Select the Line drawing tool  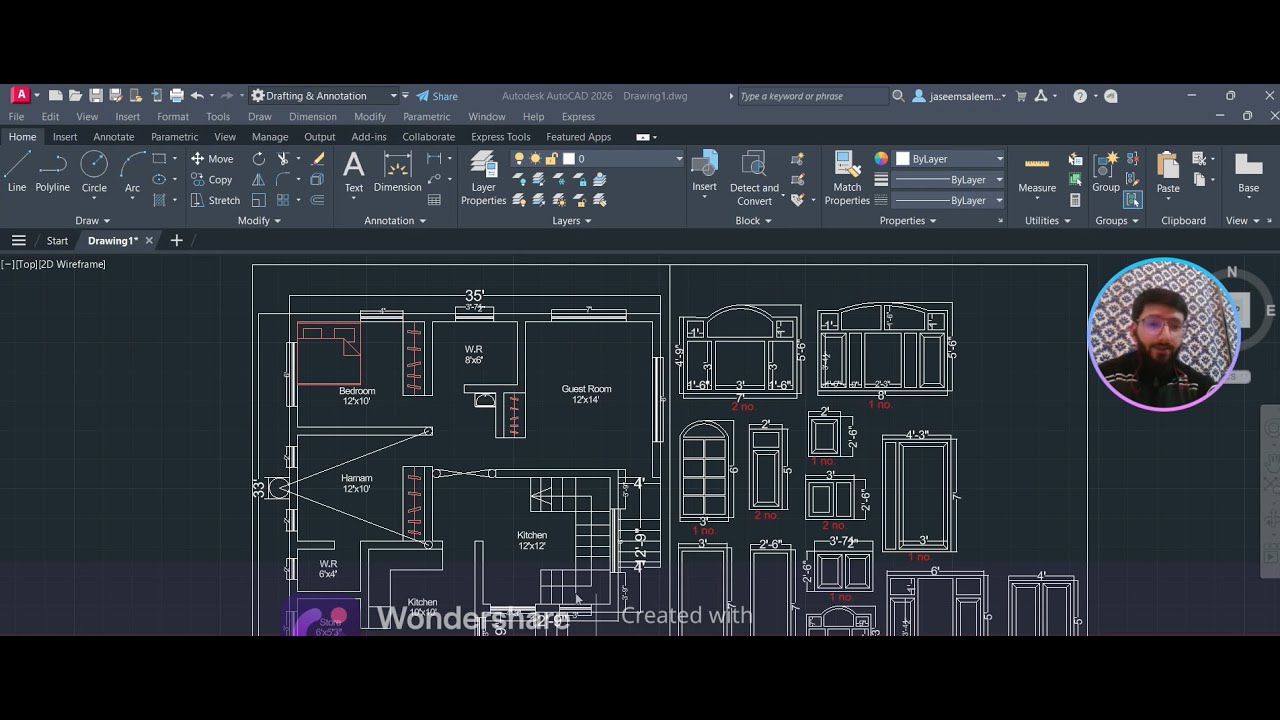click(x=17, y=172)
